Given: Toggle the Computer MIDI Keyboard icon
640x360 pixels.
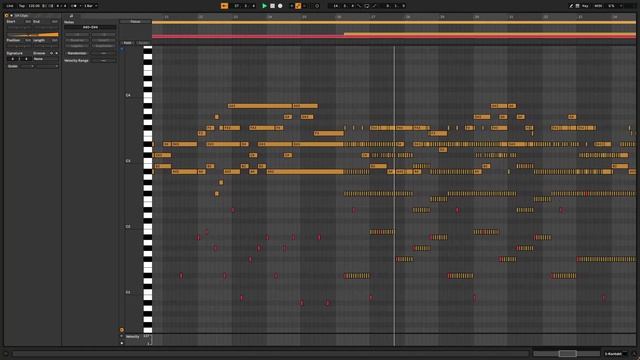Looking at the screenshot, I should (578, 6).
